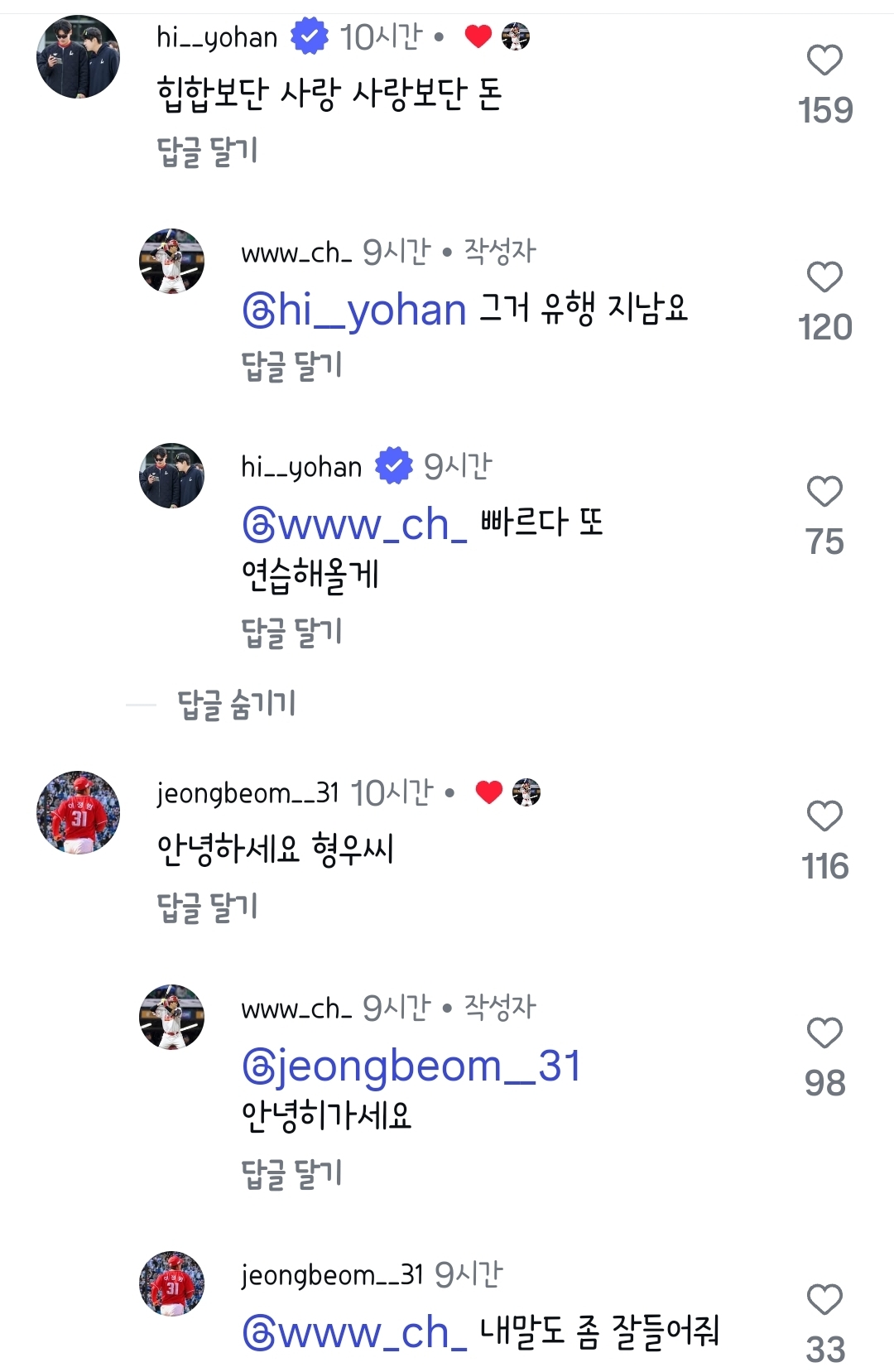Open @jeongbeom__31 mention link
Viewport: 894px width, 1372px height.
411,1066
